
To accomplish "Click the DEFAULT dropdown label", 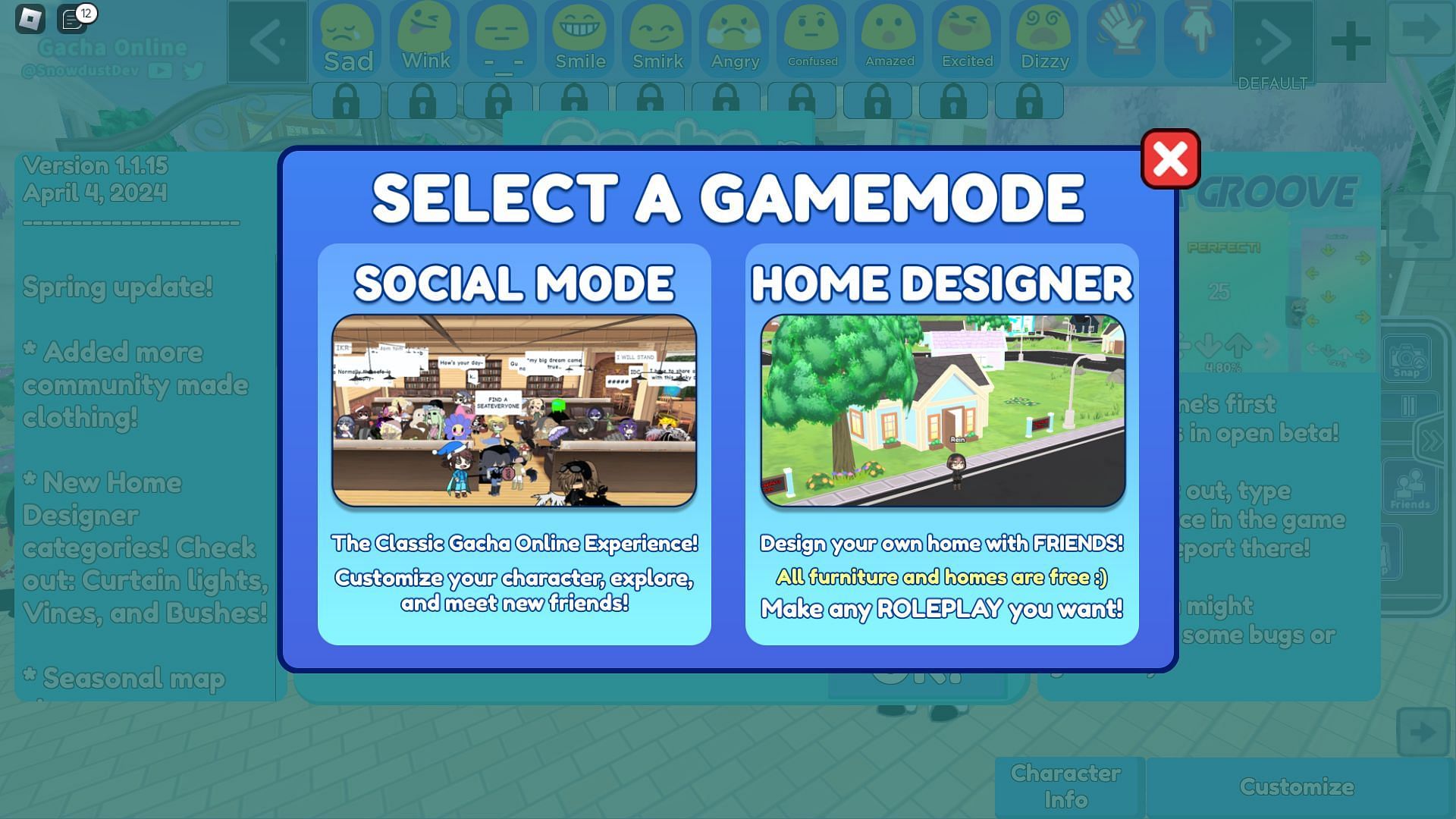I will 1272,82.
